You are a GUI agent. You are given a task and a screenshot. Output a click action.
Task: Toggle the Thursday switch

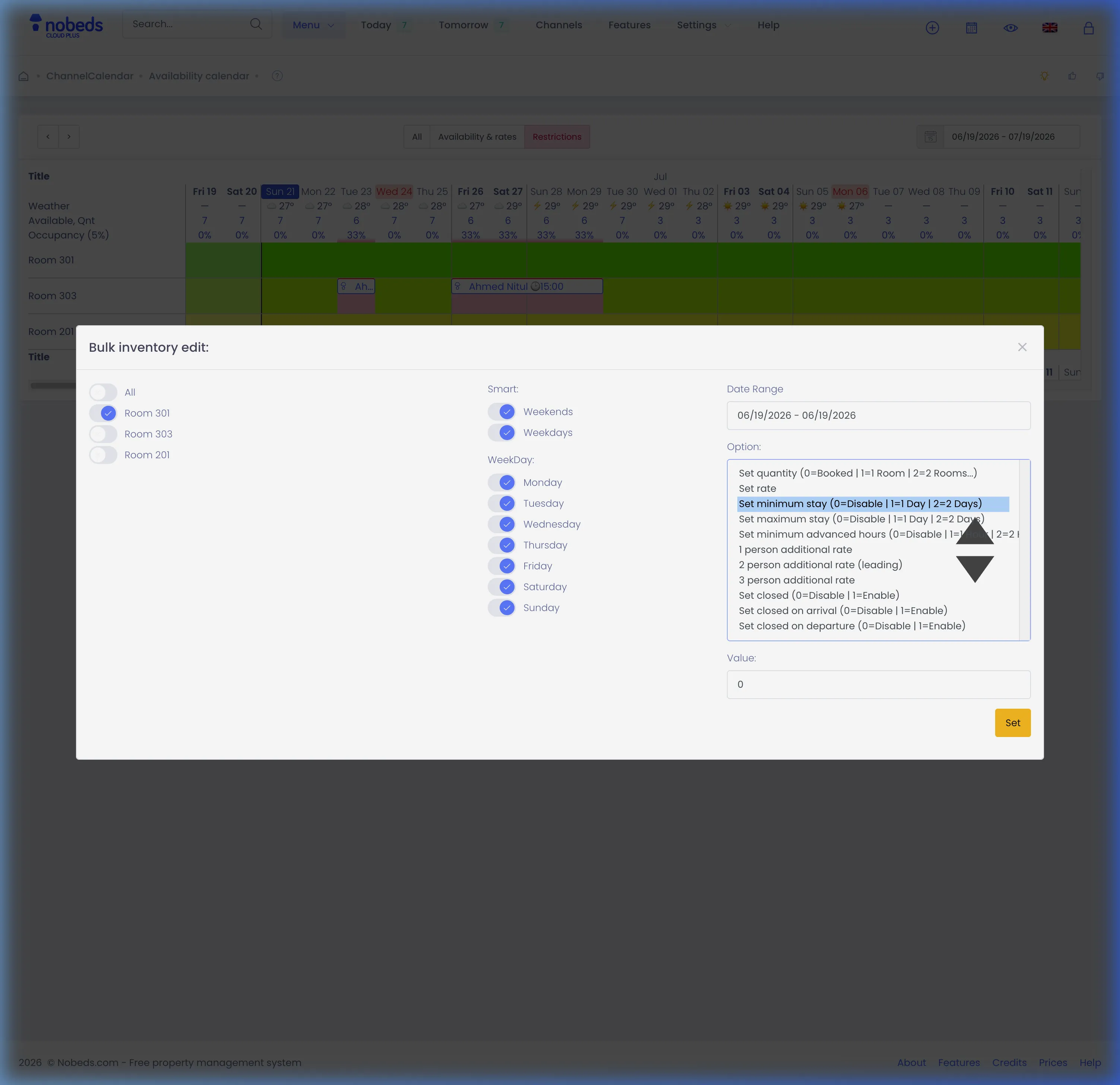pyautogui.click(x=502, y=545)
